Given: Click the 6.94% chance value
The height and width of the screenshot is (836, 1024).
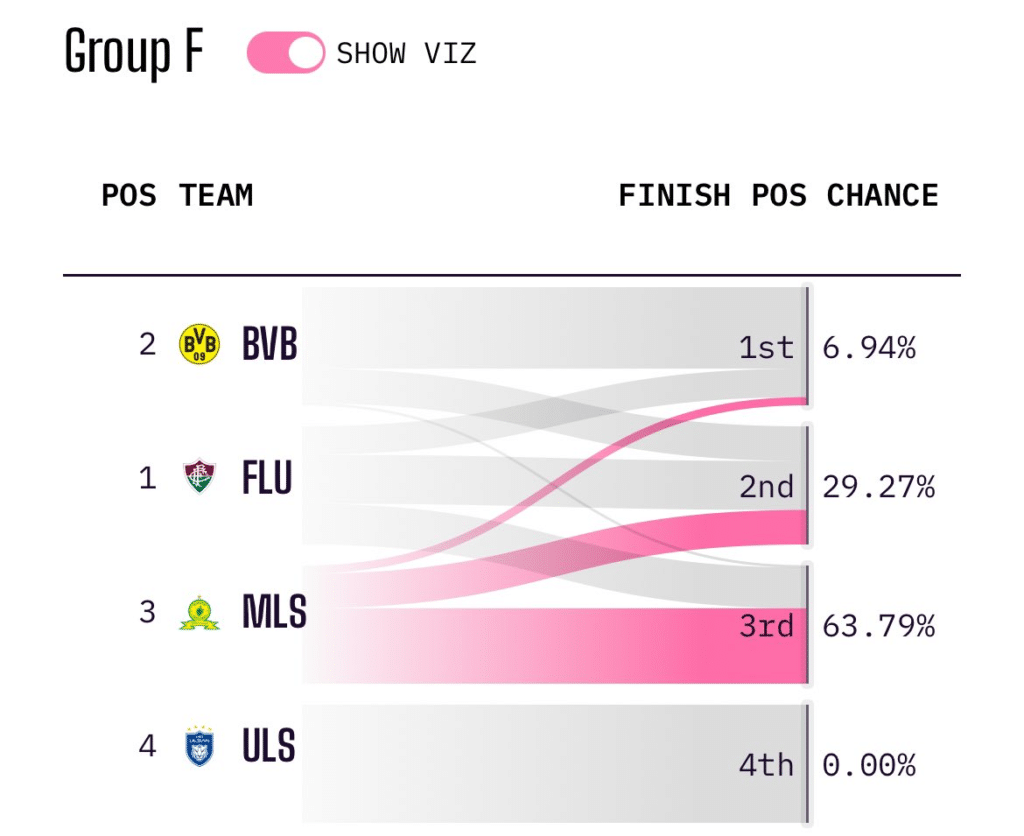Looking at the screenshot, I should click(869, 347).
